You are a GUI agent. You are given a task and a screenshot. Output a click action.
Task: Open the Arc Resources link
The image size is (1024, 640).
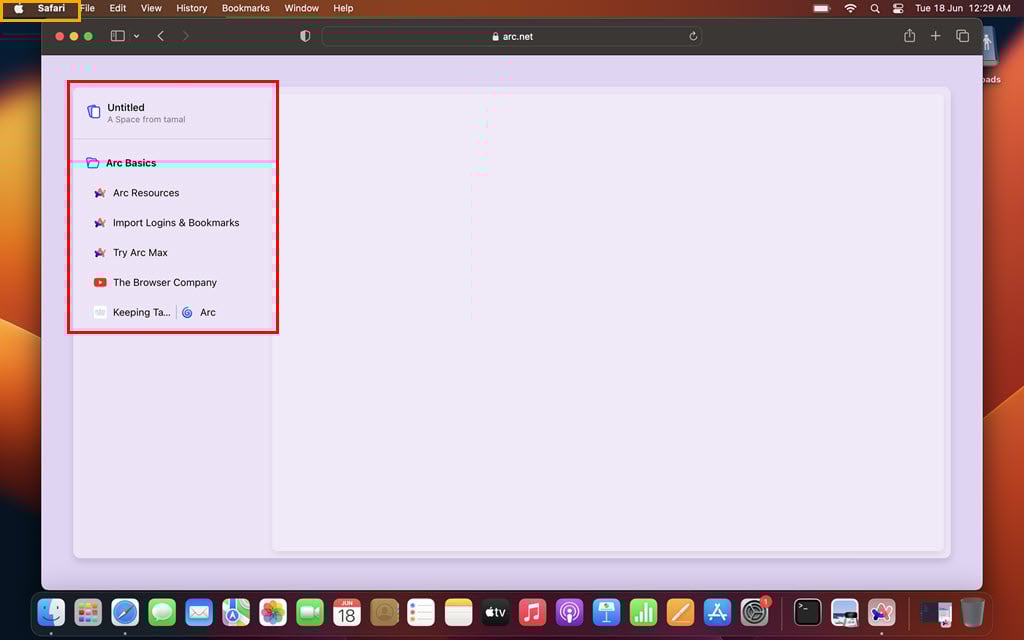pyautogui.click(x=146, y=193)
